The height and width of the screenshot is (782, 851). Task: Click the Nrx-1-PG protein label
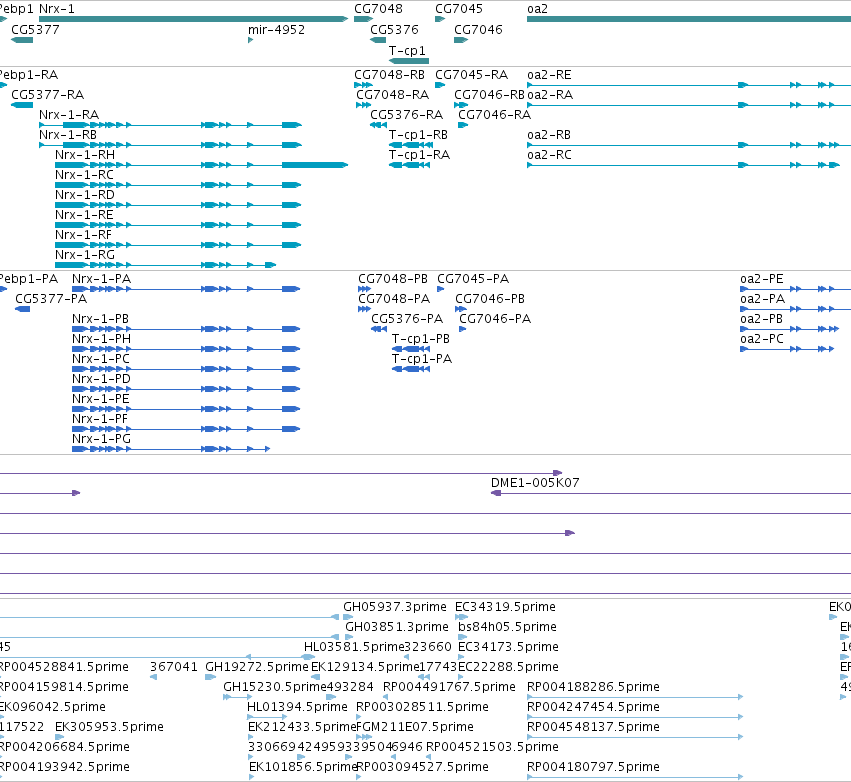101,439
